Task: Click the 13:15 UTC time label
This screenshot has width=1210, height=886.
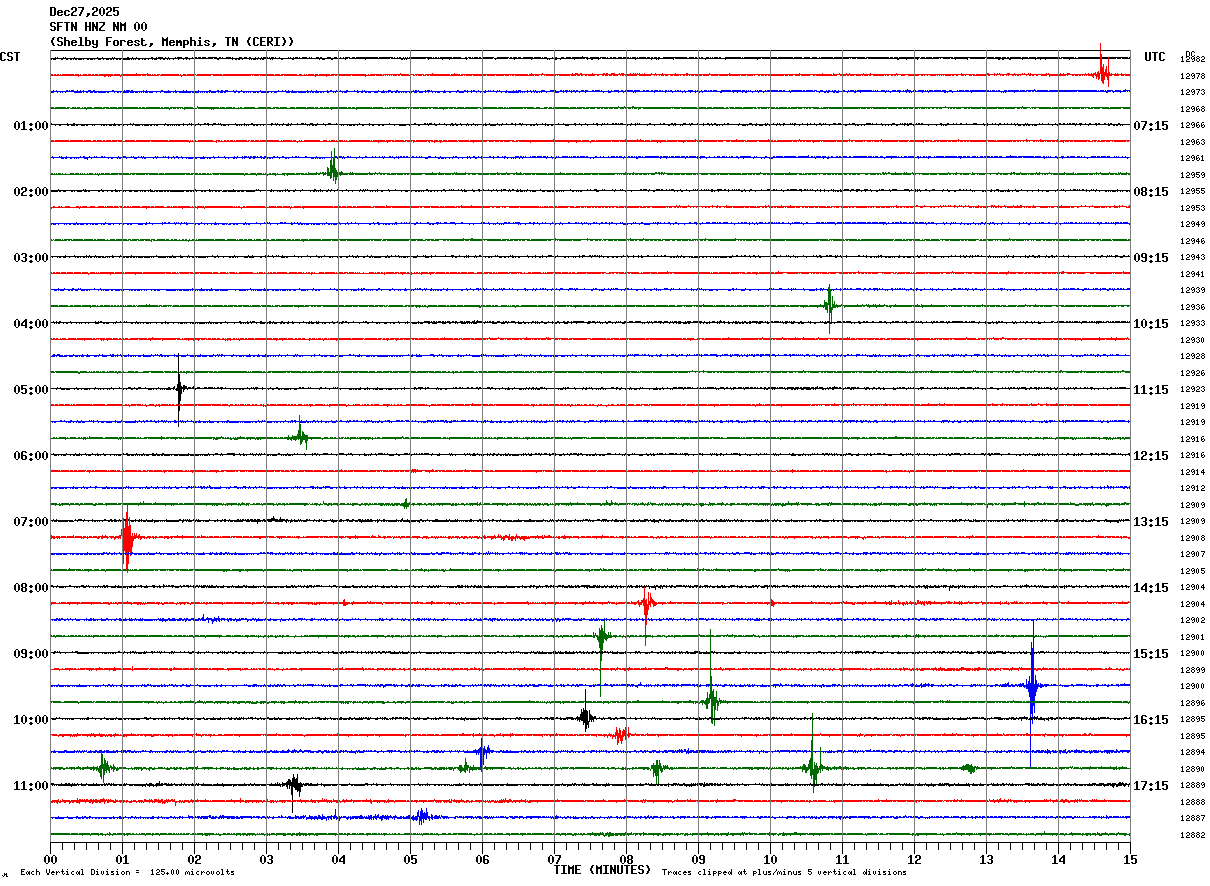Action: (1151, 522)
